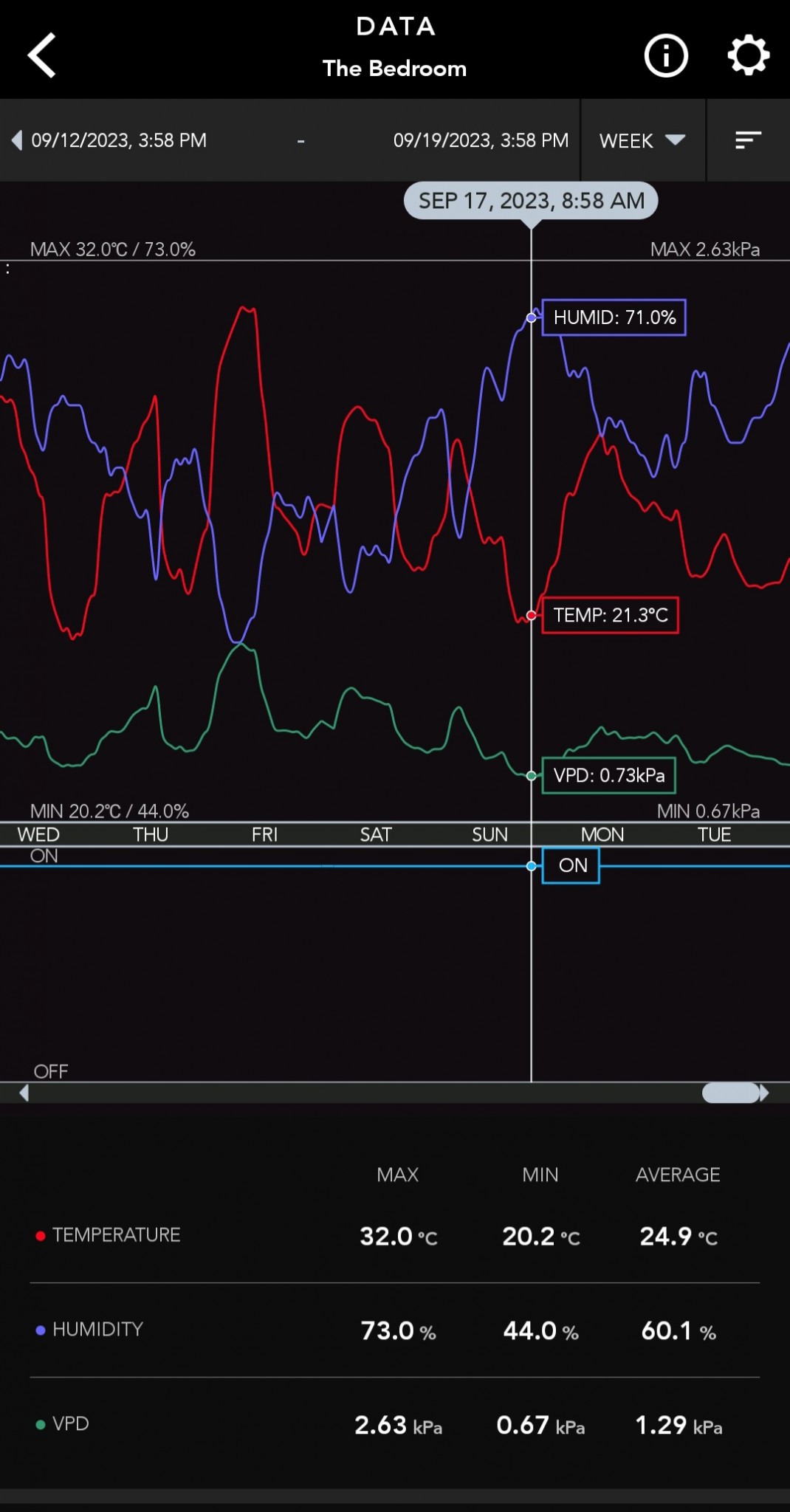Open the filter lines icon
Viewport: 790px width, 1512px height.
point(748,140)
